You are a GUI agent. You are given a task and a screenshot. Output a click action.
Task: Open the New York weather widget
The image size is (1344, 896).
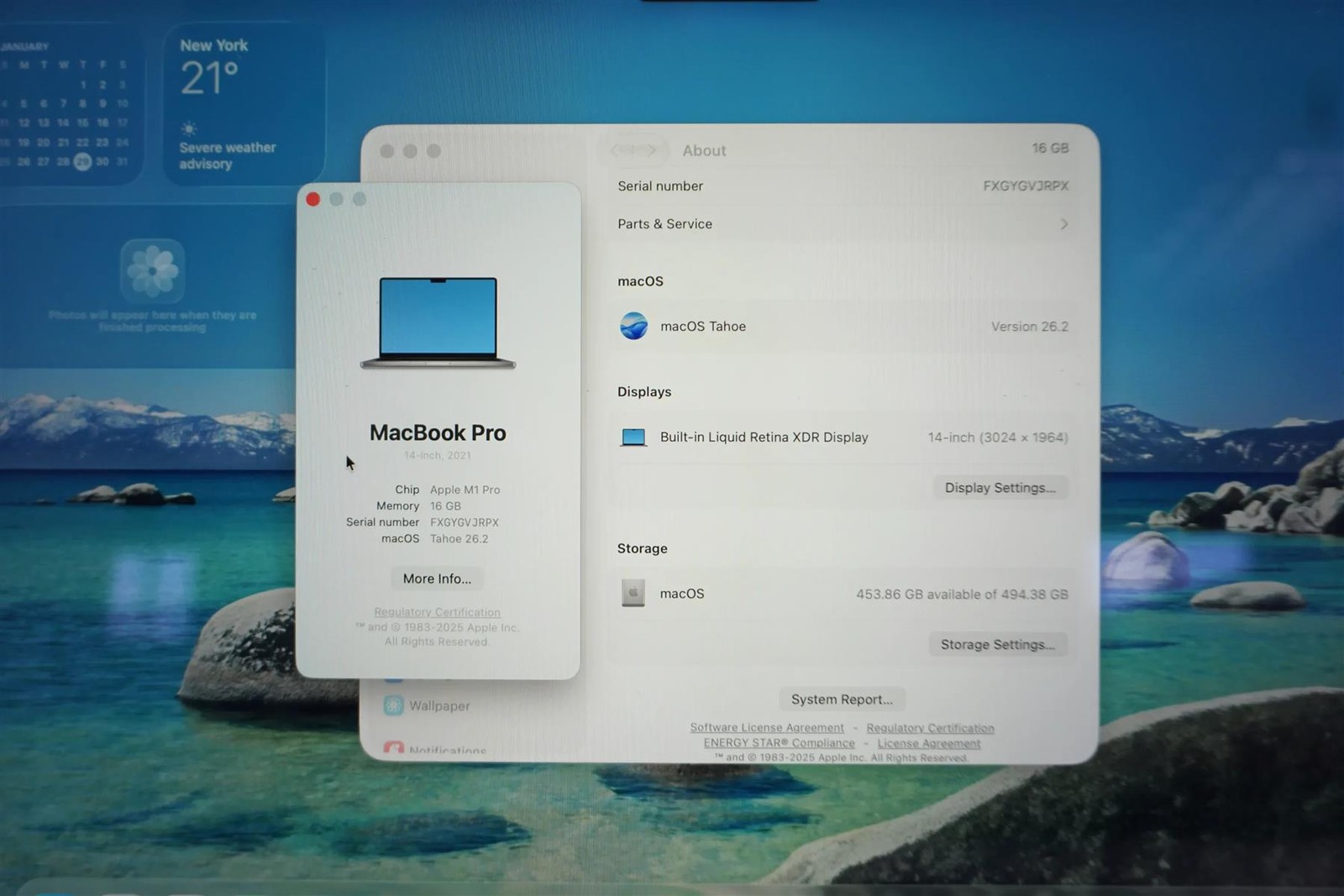tap(244, 104)
